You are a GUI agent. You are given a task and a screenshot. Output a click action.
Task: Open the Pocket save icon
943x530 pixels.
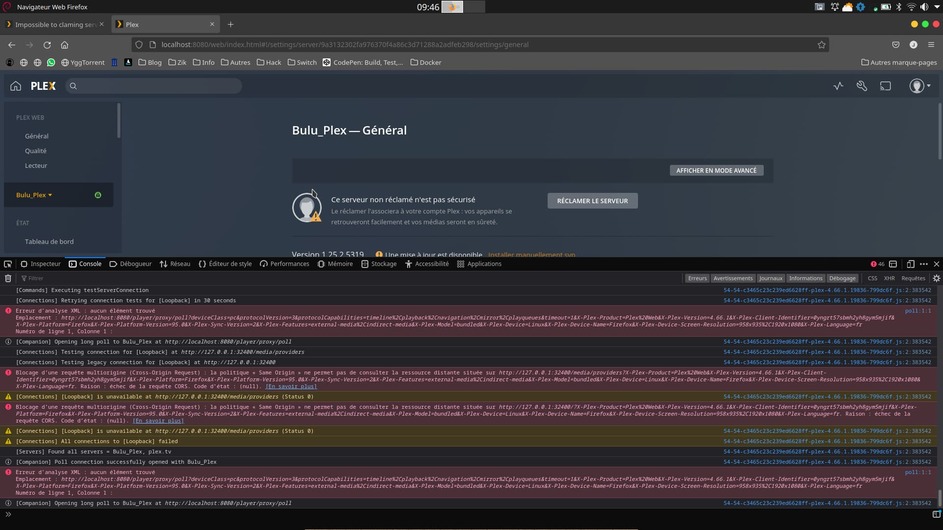(895, 45)
